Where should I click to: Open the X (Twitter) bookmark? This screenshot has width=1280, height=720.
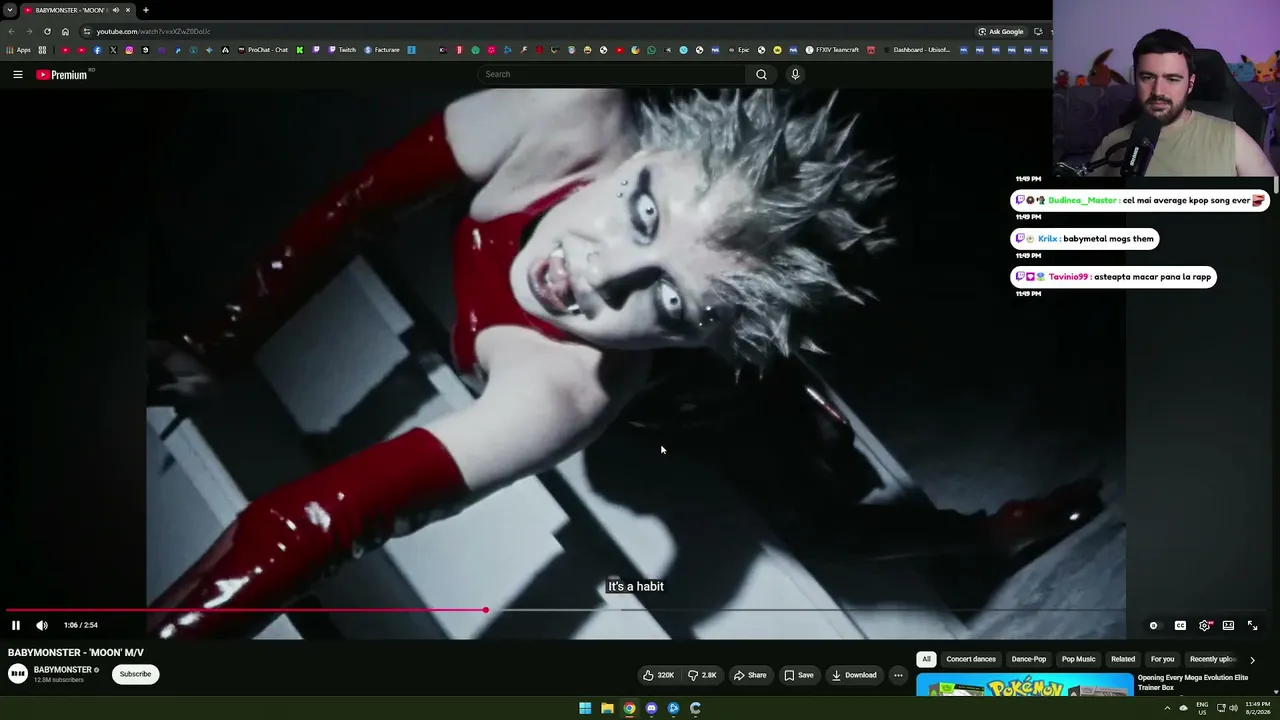(x=113, y=50)
